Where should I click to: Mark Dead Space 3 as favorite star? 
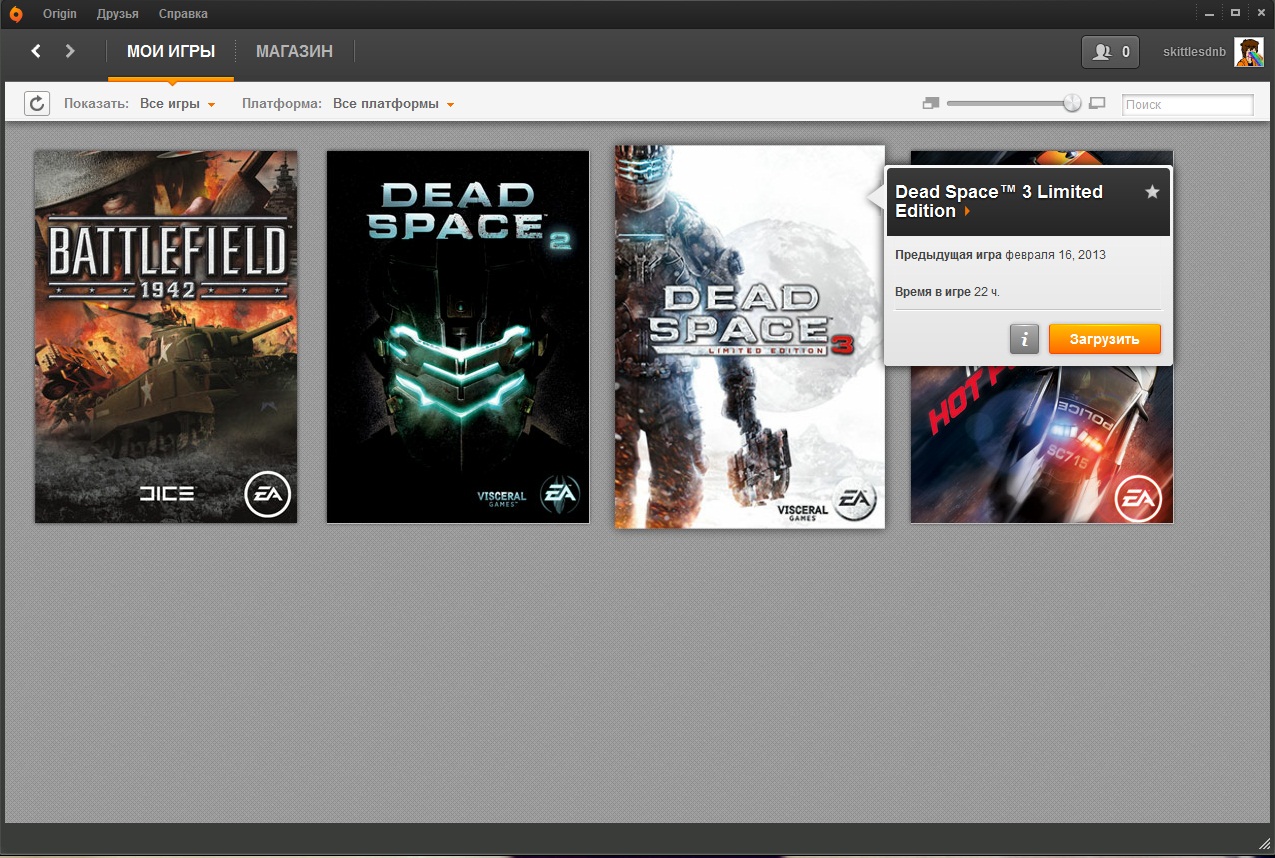[x=1152, y=192]
